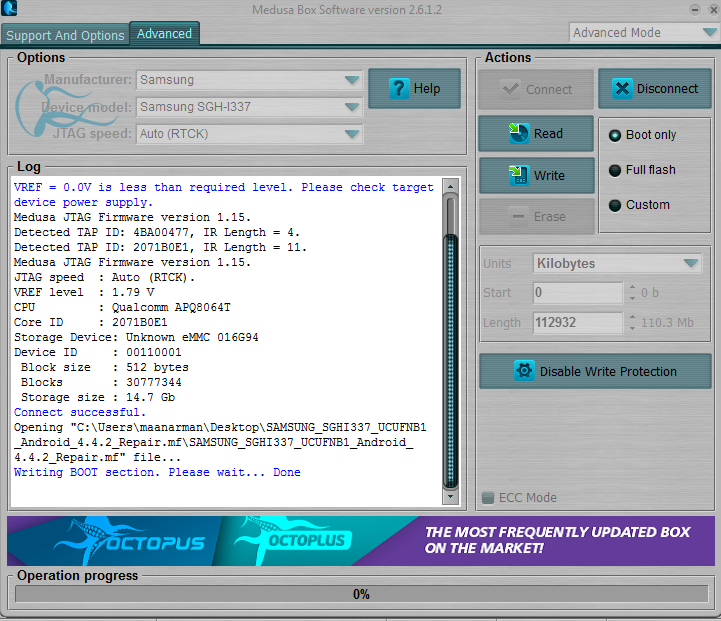Screen dimensions: 721x621
Task: Click the Length value input field
Action: coord(578,322)
